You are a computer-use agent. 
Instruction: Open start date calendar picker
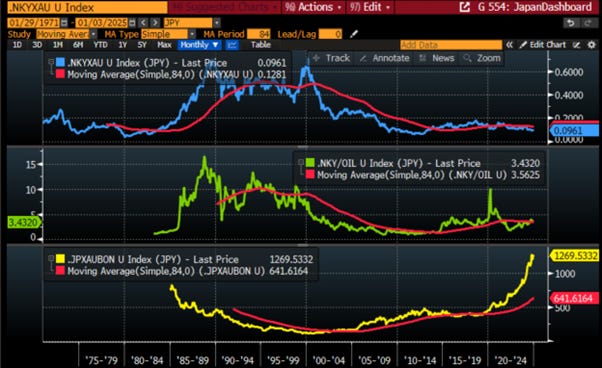pos(64,23)
